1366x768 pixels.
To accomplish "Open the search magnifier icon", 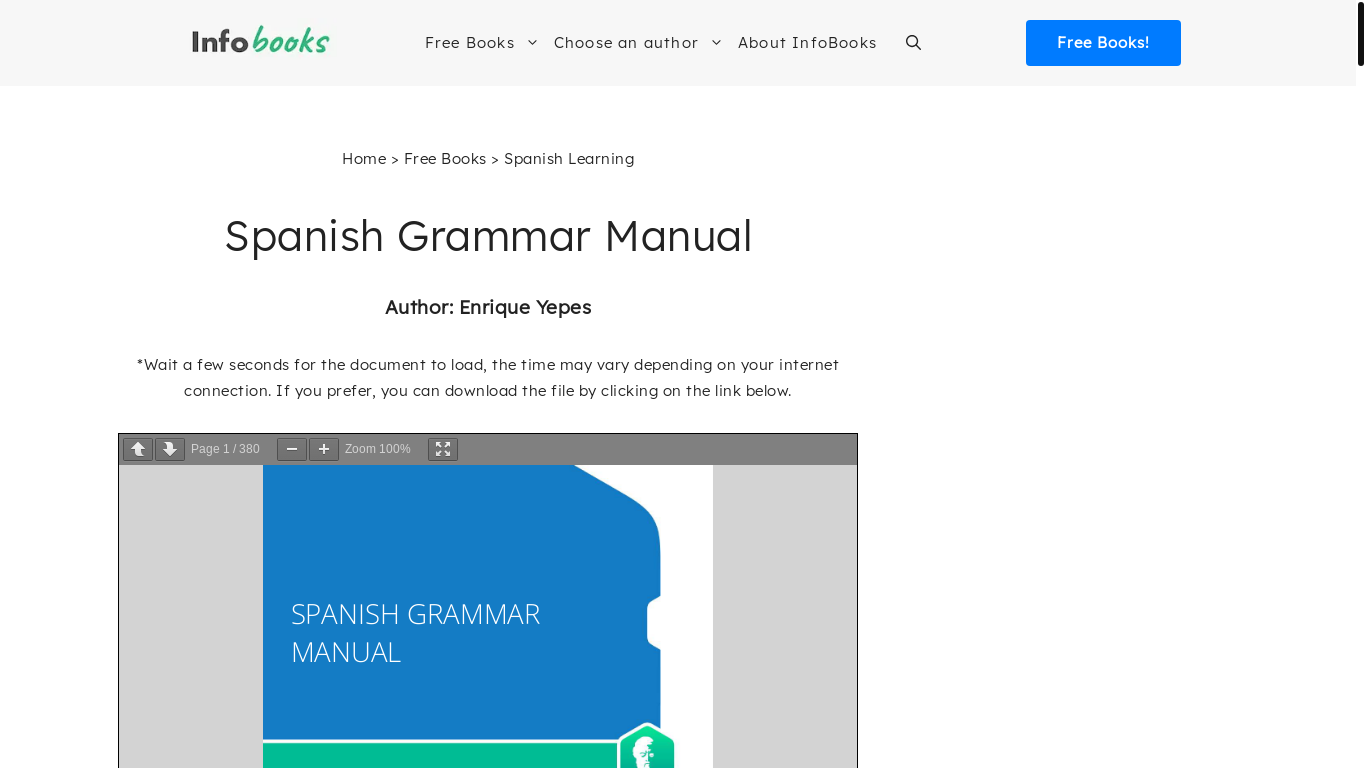I will pyautogui.click(x=913, y=42).
